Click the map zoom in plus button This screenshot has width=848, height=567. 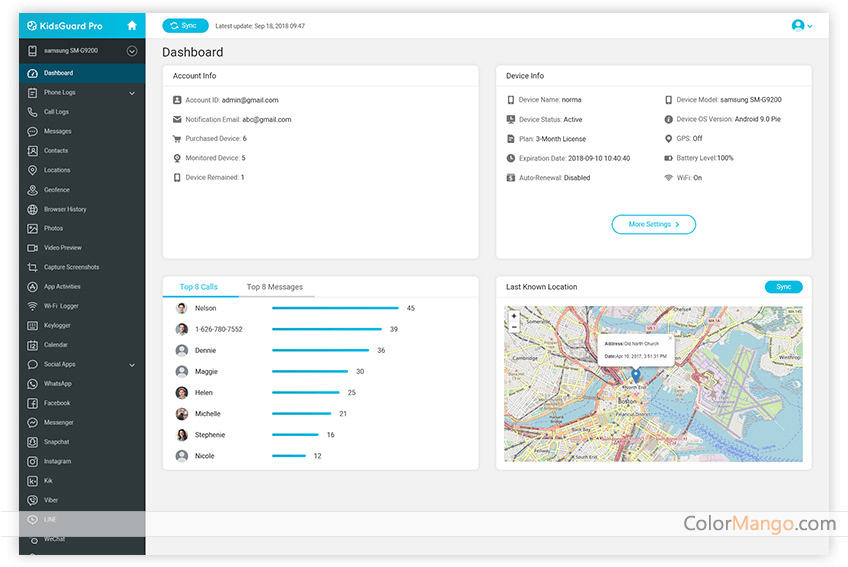coord(514,316)
